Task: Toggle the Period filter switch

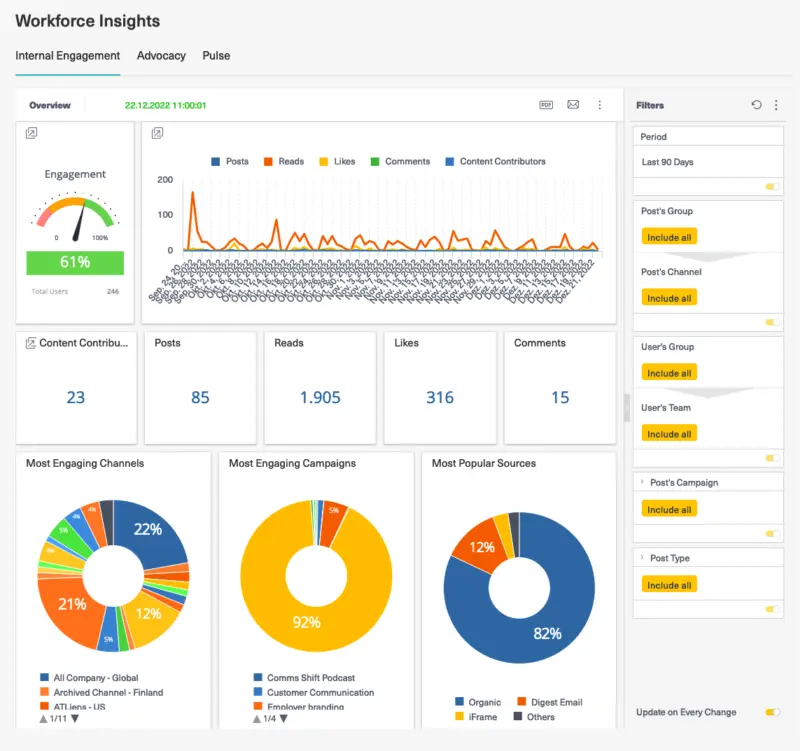Action: (772, 186)
